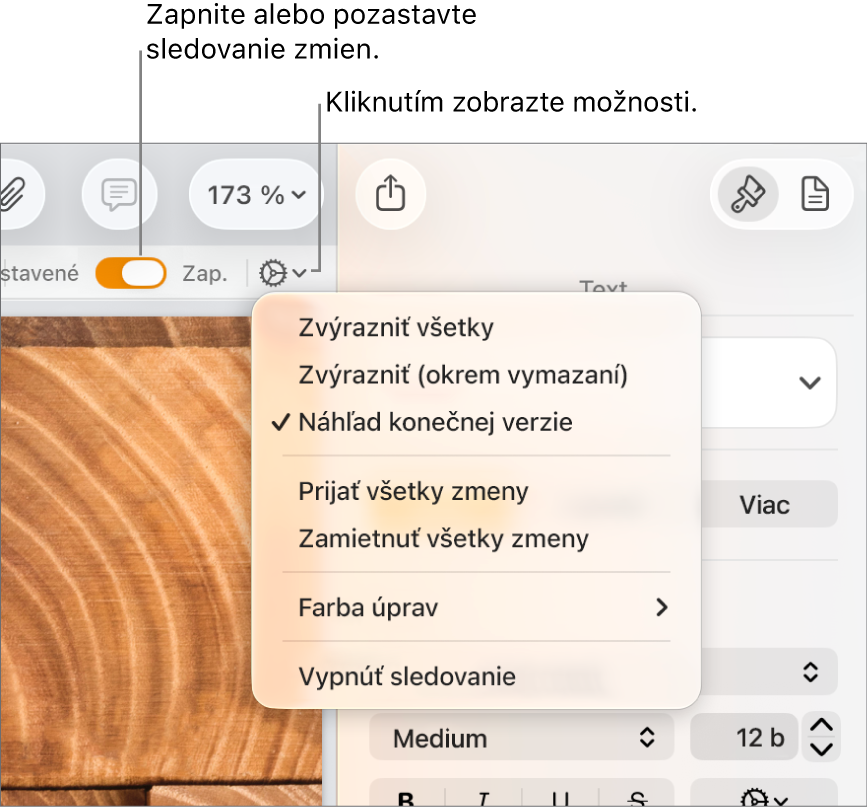Expand the Farba úprav submenu
The height and width of the screenshot is (809, 867).
pyautogui.click(x=476, y=608)
